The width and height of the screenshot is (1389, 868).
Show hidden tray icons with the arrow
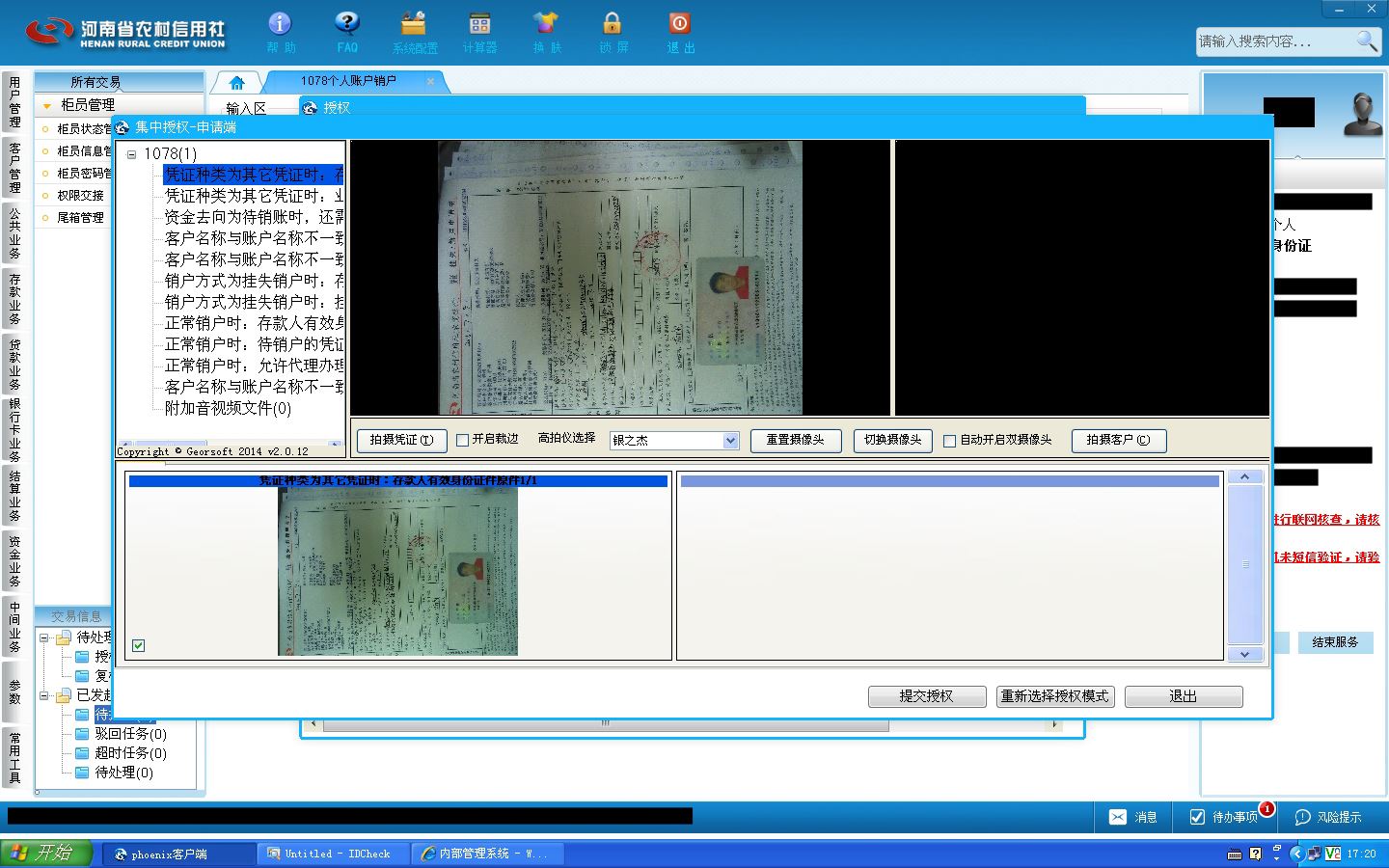tap(1296, 854)
